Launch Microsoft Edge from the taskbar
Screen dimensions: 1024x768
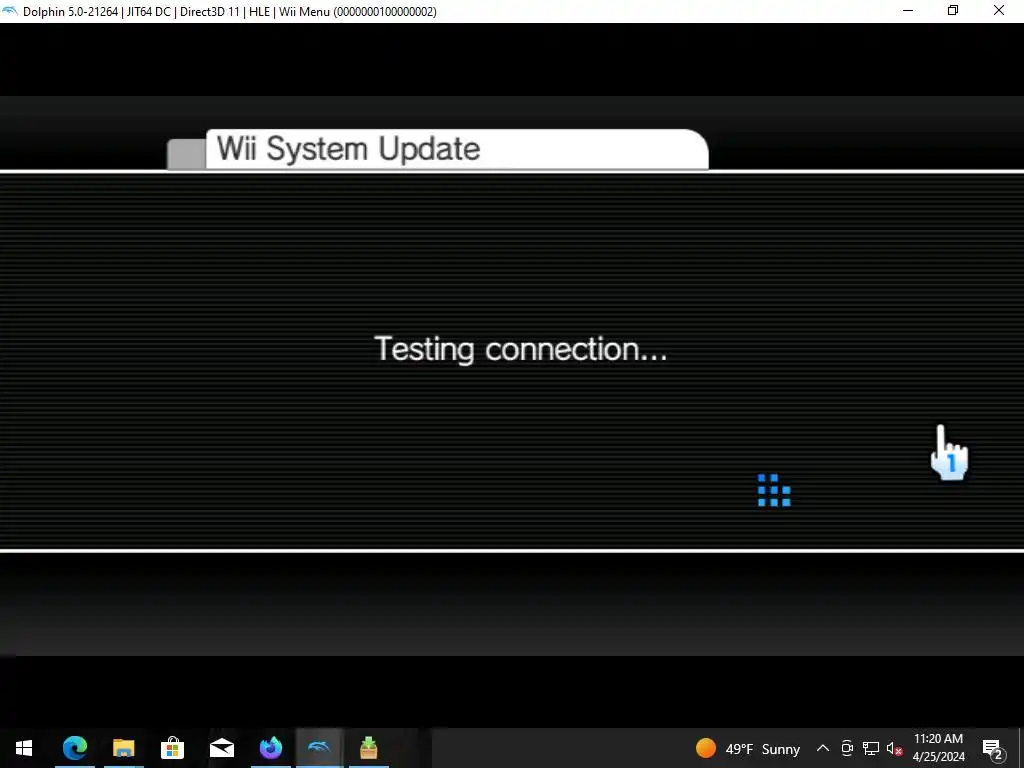[x=75, y=748]
